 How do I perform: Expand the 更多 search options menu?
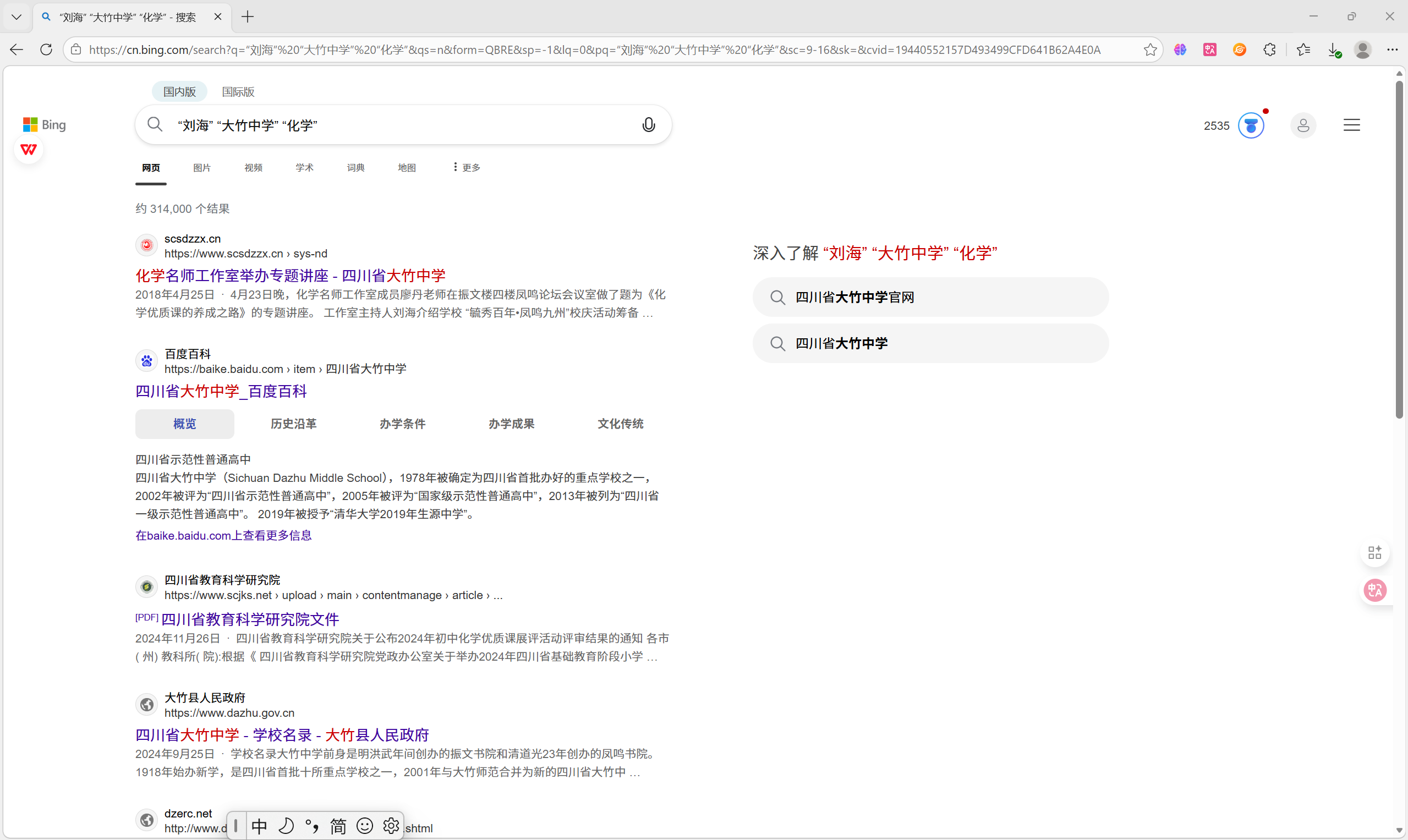click(x=465, y=167)
